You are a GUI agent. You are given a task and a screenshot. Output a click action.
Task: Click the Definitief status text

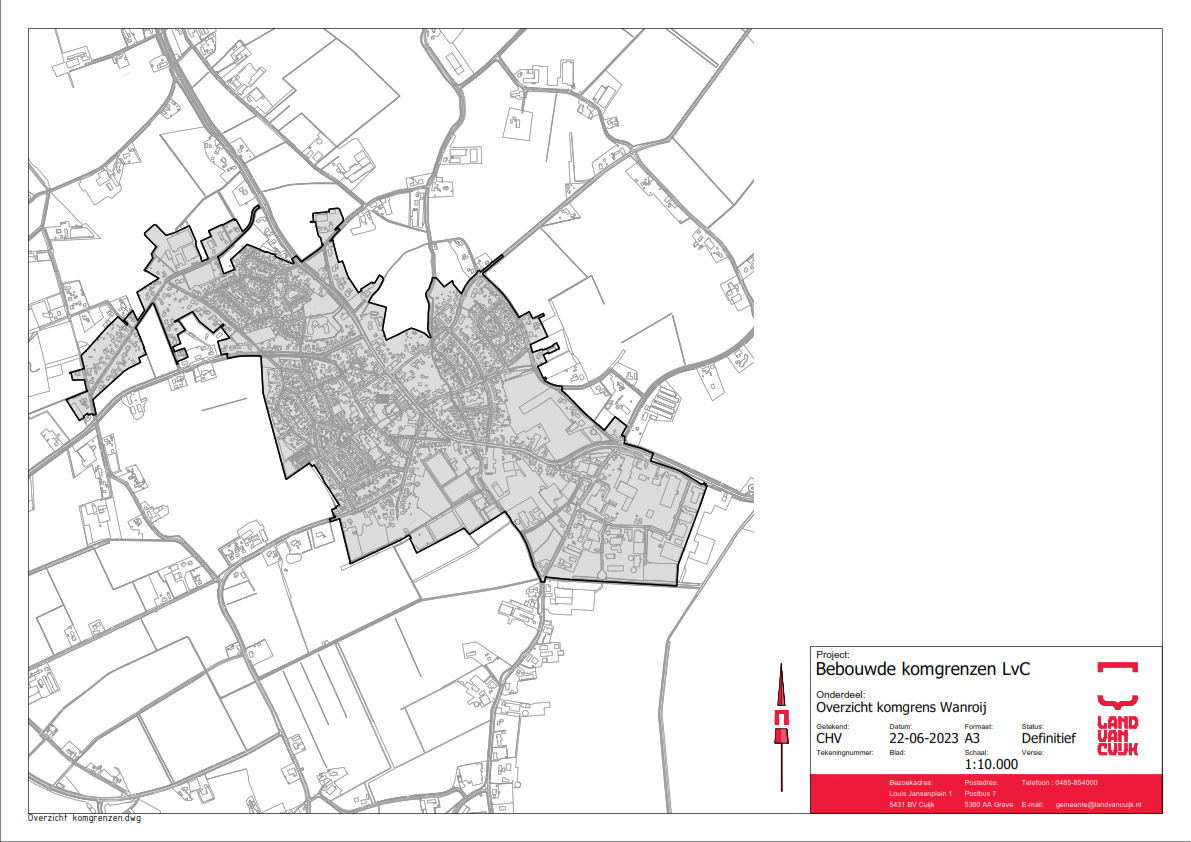pos(1048,738)
